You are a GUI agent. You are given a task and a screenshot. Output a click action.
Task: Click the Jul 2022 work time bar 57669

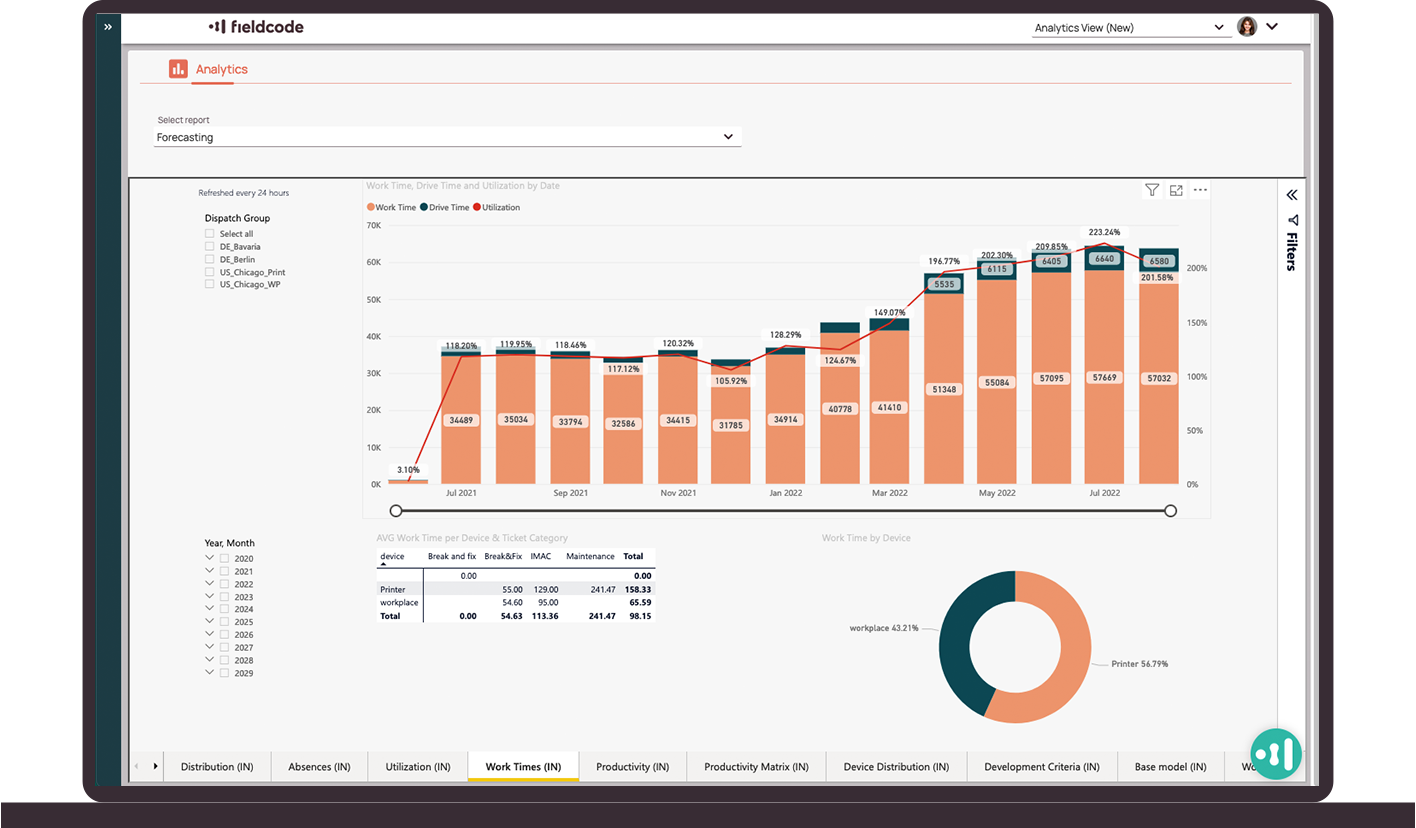point(1104,377)
